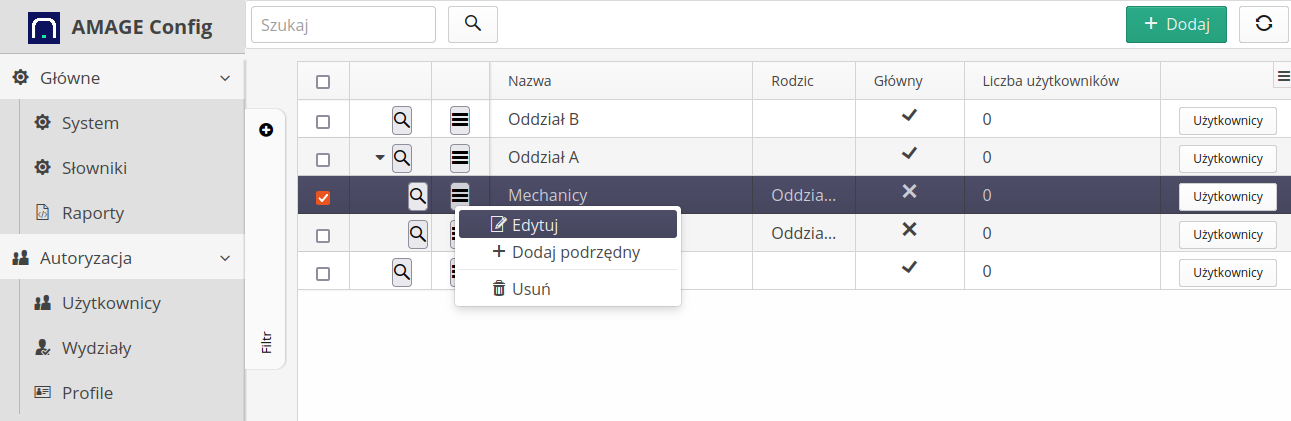
Task: Collapse the Główne sidebar section
Action: (x=225, y=78)
